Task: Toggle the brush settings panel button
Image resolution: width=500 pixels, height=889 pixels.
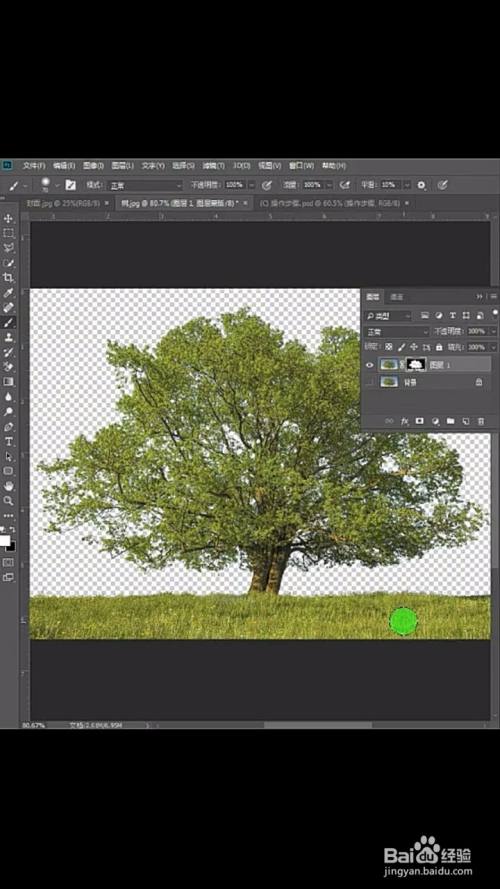Action: (x=70, y=185)
